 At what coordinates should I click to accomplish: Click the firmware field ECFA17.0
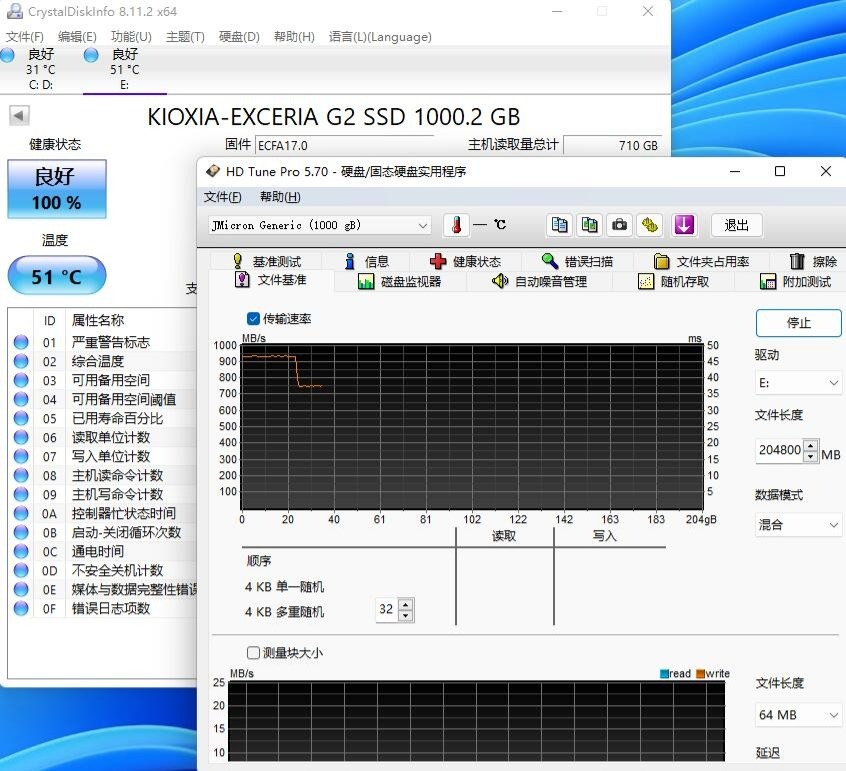click(x=344, y=145)
